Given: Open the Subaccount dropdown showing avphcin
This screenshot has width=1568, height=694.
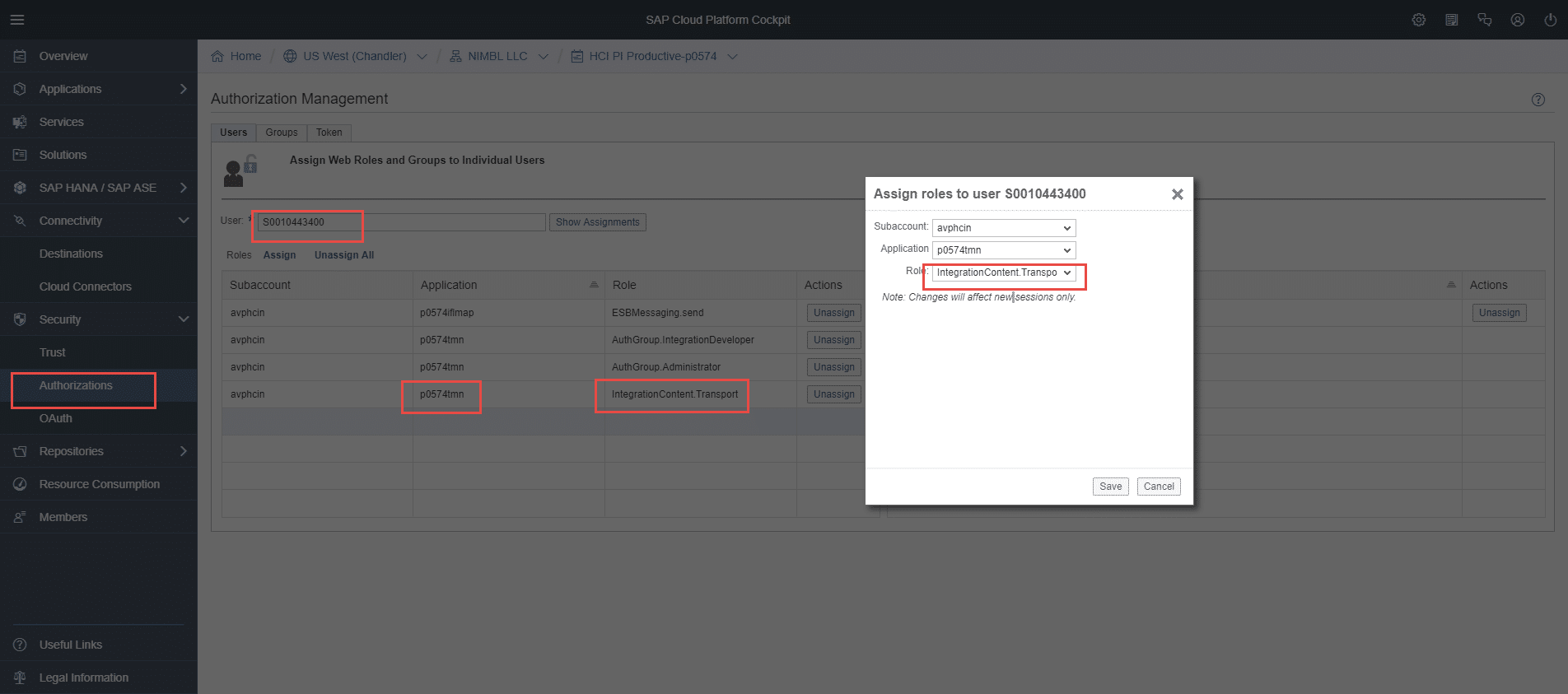Looking at the screenshot, I should click(x=1003, y=228).
